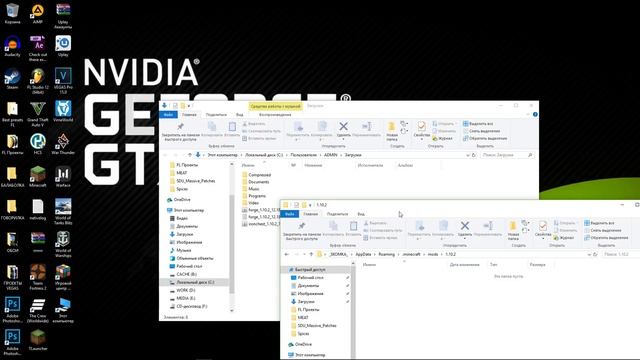Select Documents folder in Загрузки file list

(256, 182)
